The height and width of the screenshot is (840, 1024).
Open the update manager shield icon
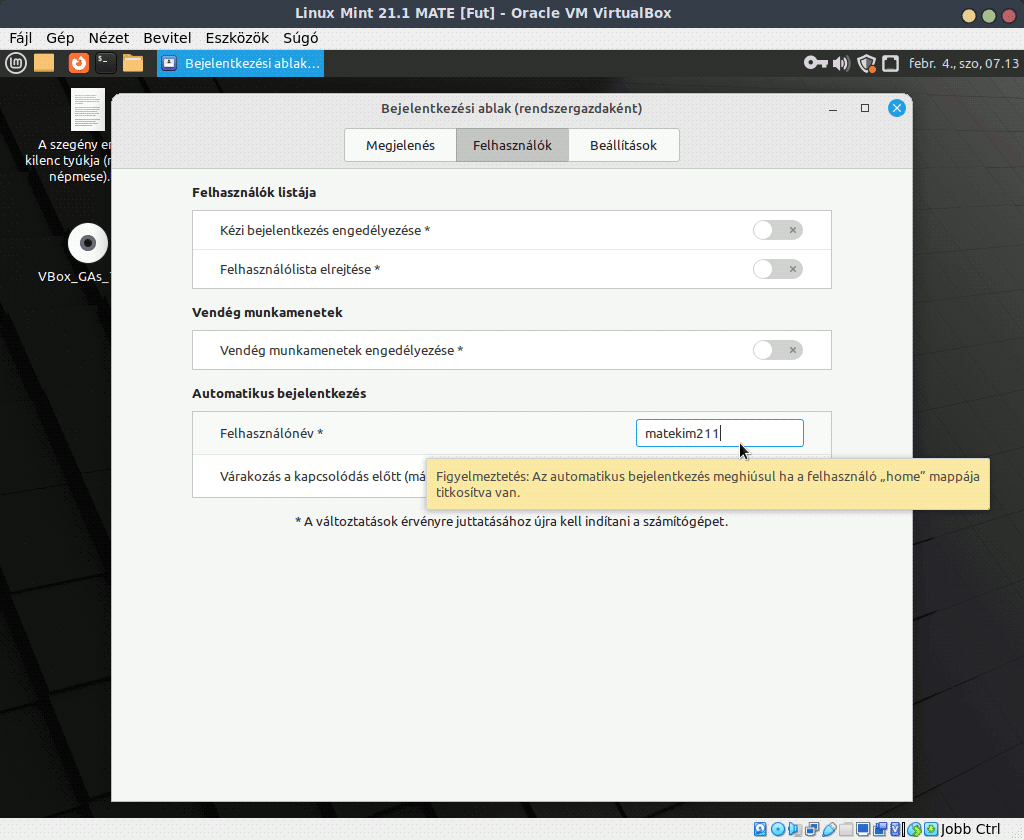[x=867, y=63]
